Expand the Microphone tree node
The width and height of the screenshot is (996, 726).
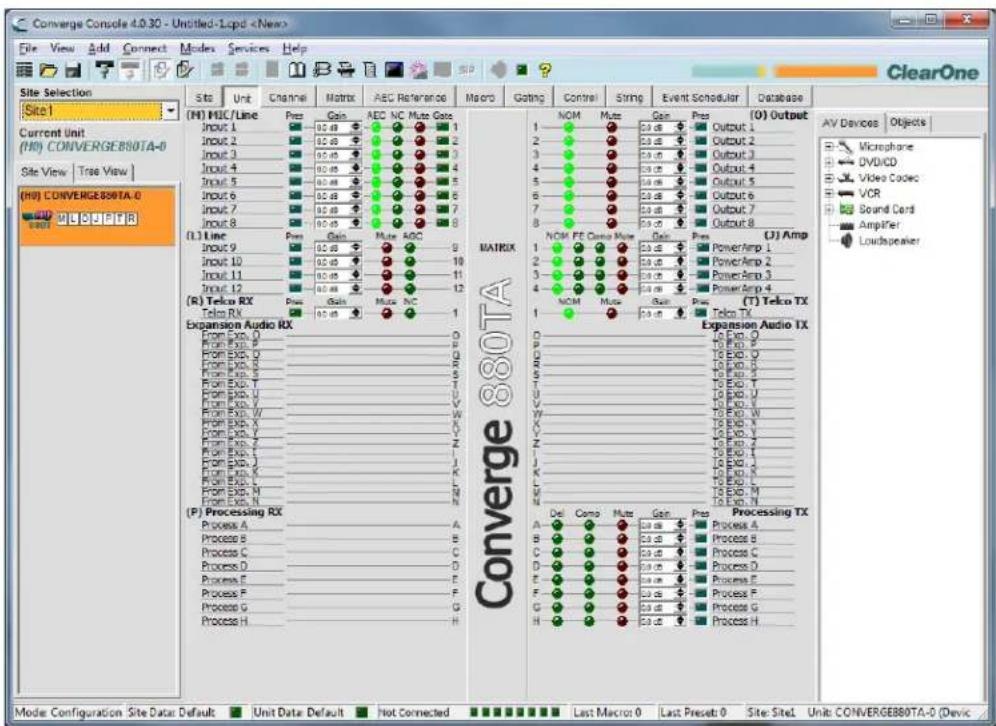pos(829,147)
